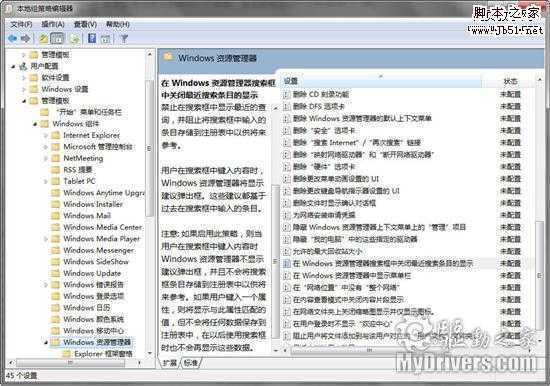Viewport: 550px width, 386px height.
Task: Select Windows 移动中心 in the tree
Action: pyautogui.click(x=93, y=331)
